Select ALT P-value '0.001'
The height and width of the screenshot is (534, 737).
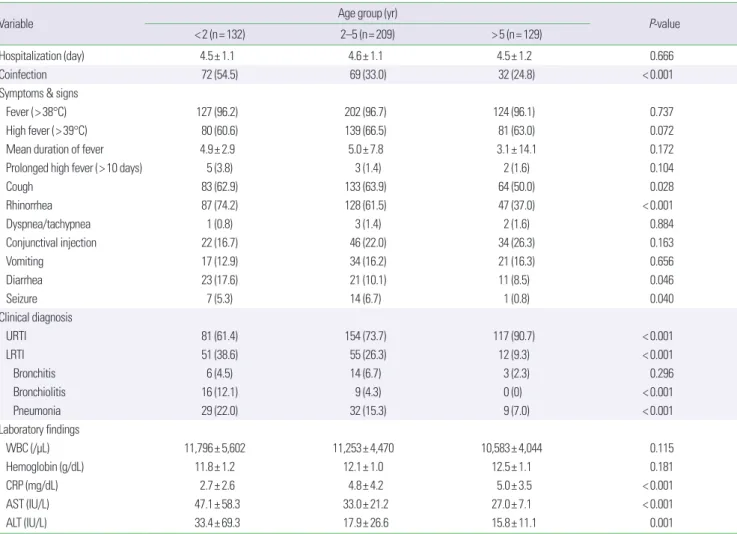(662, 523)
